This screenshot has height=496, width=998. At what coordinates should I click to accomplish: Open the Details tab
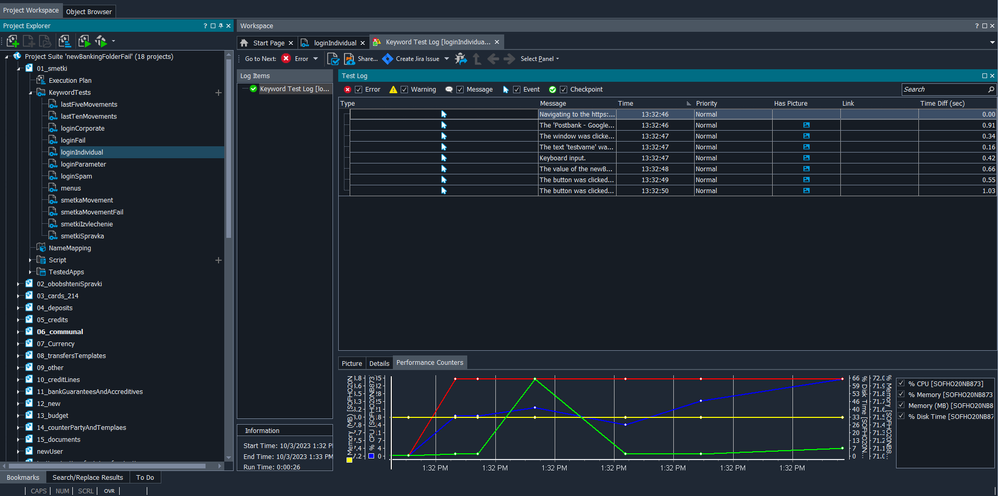(379, 363)
